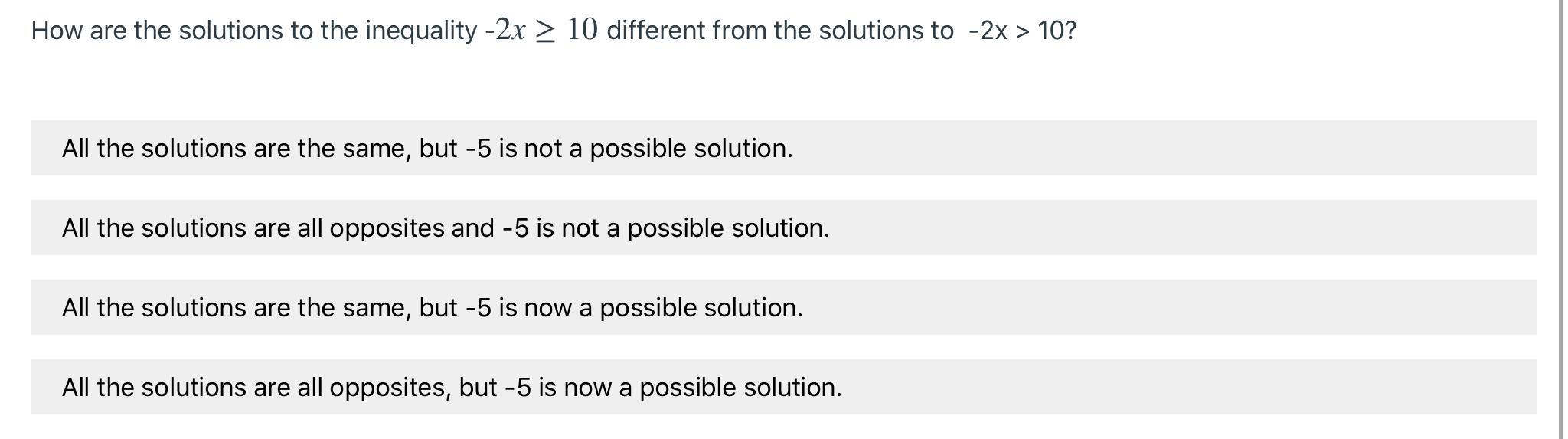The image size is (1568, 439).
Task: Click the second gray answer box
Action: [x=783, y=228]
